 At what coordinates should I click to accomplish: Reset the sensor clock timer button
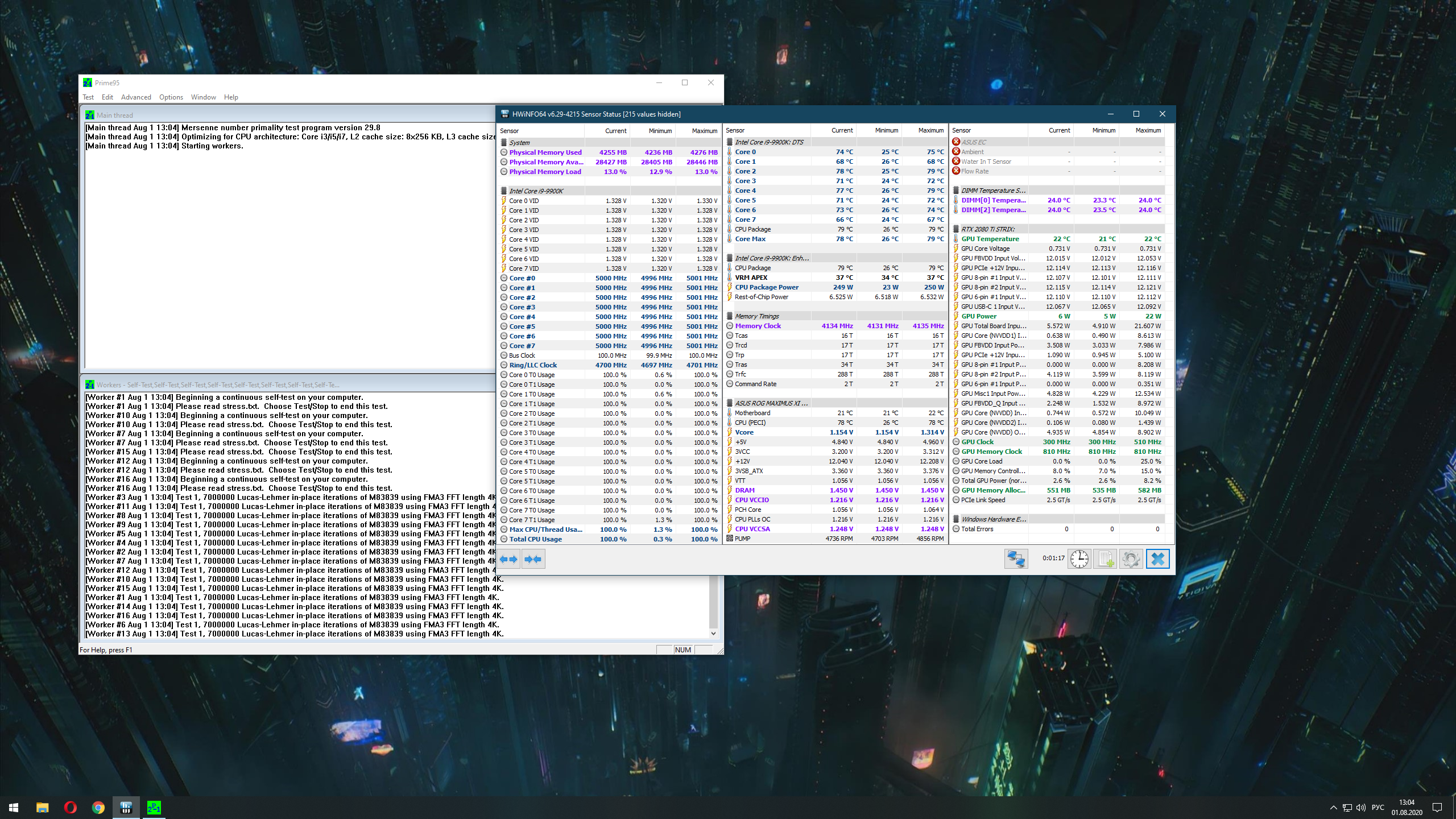1079,559
